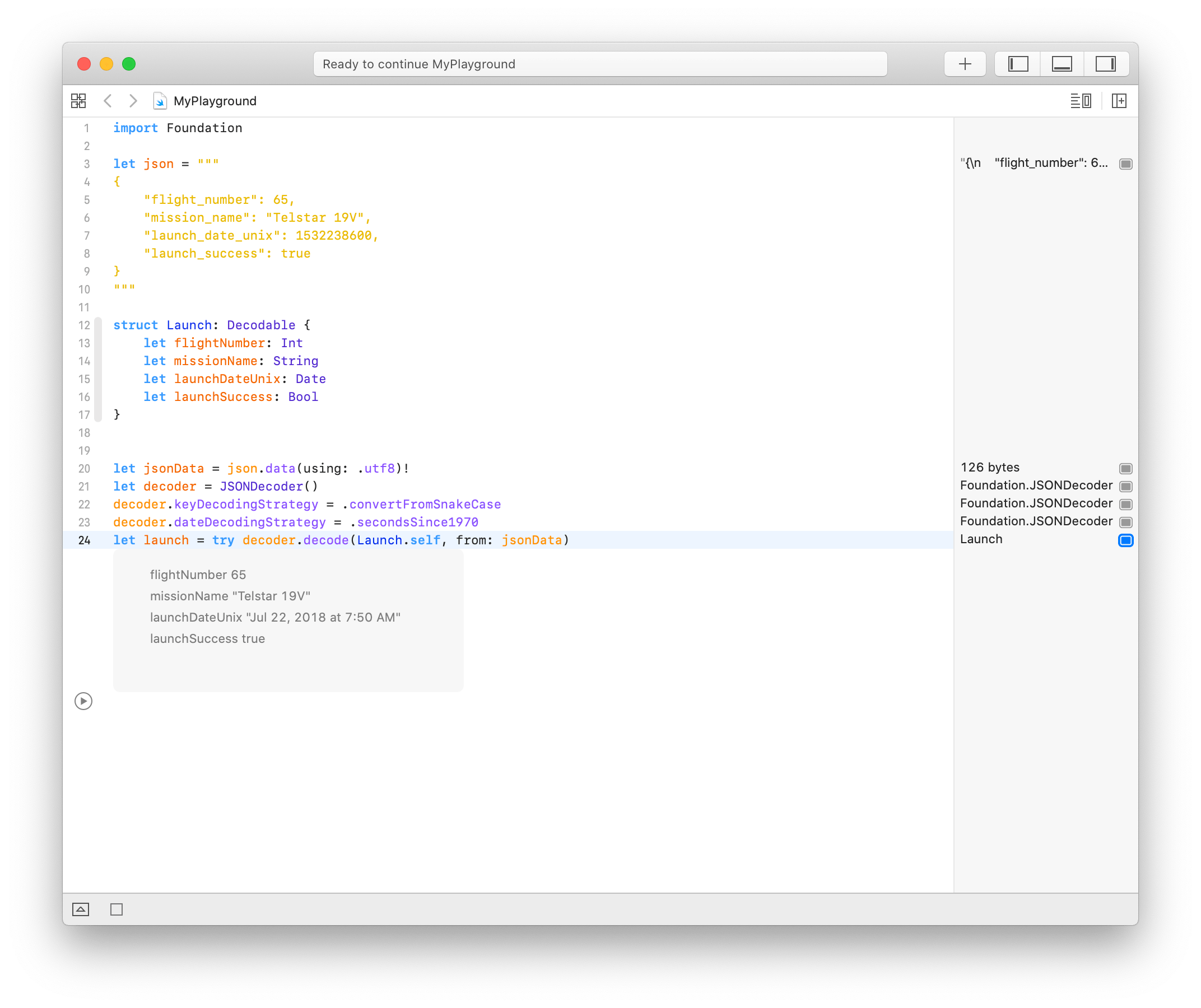Expand the debug area with the disclosure triangle

(81, 909)
